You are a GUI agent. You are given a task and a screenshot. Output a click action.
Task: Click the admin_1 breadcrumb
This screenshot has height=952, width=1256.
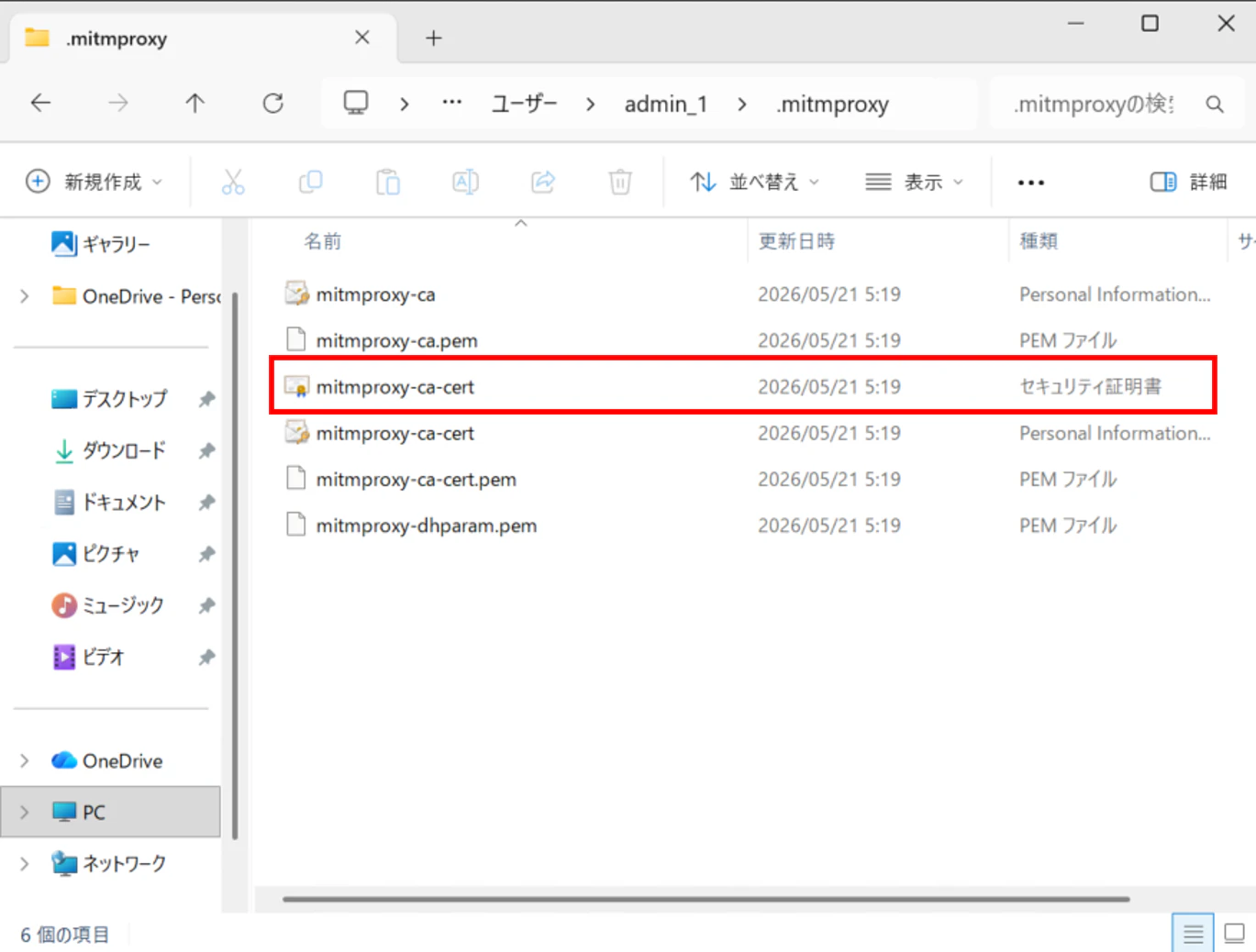pos(666,104)
